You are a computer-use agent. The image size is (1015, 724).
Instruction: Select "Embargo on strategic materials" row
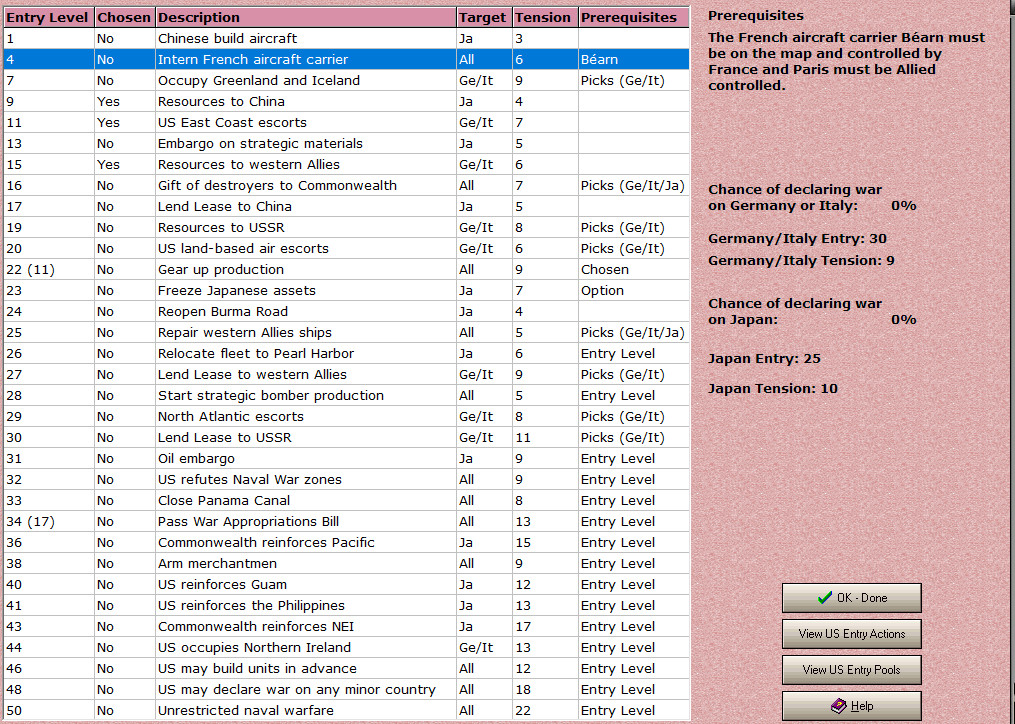[346, 143]
